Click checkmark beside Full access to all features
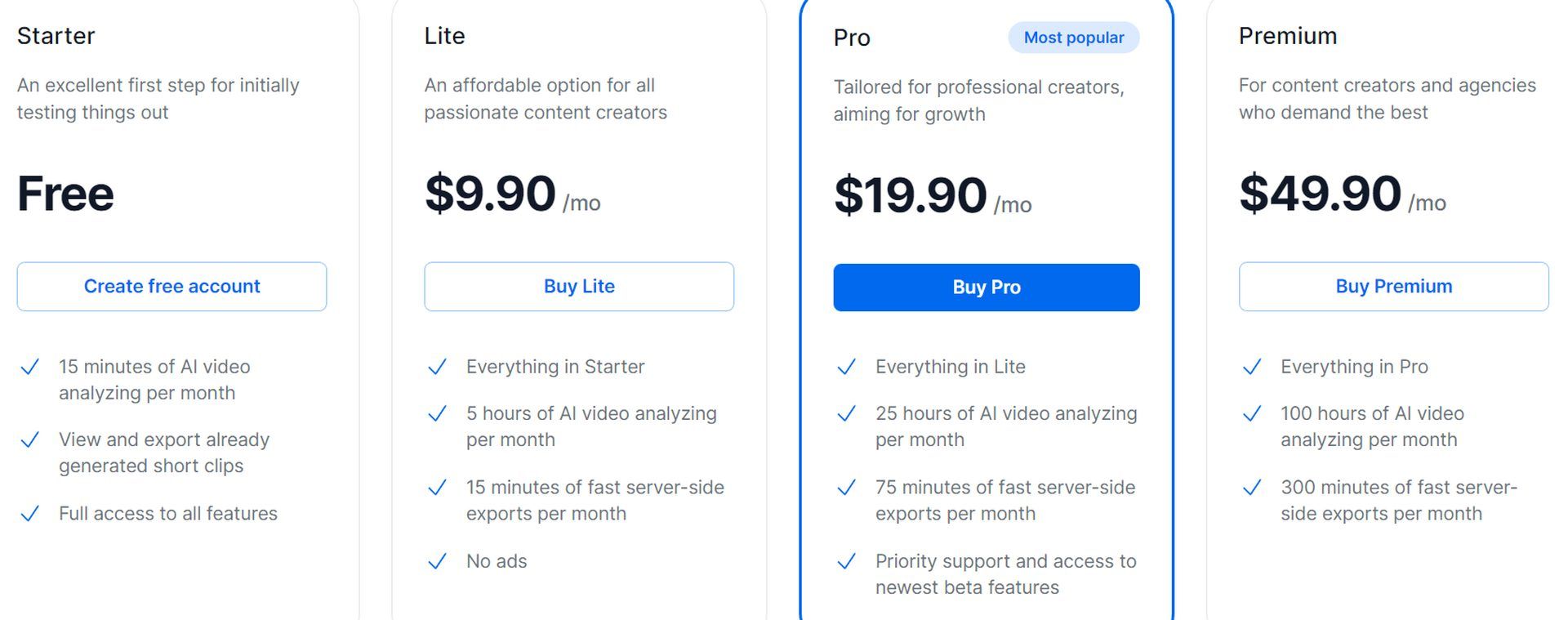 [29, 514]
